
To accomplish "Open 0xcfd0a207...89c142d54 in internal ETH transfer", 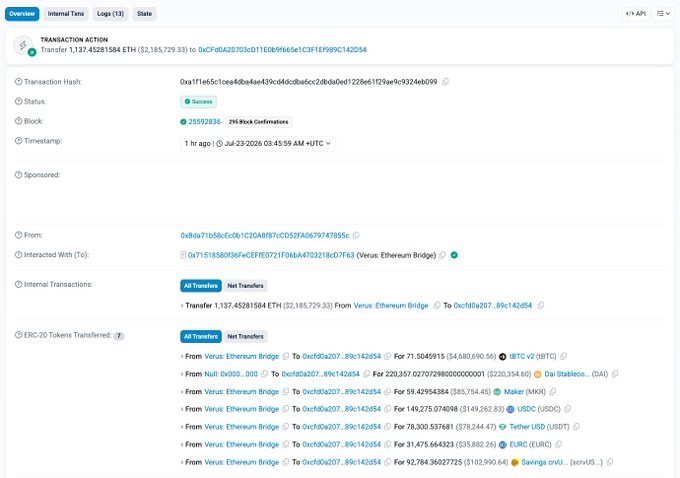I will pos(493,306).
